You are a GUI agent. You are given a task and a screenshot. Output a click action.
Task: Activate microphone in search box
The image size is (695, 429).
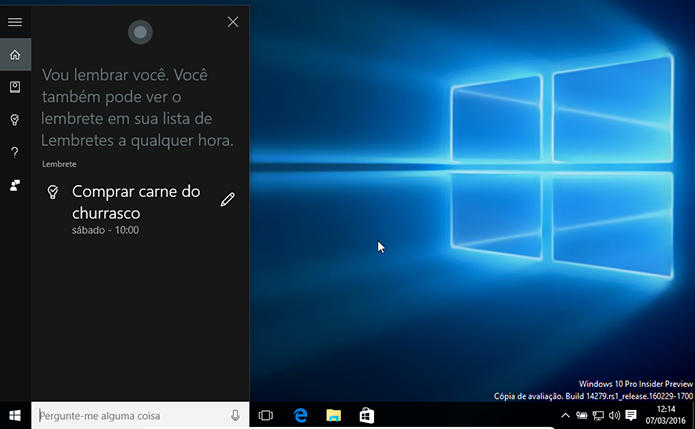click(235, 415)
